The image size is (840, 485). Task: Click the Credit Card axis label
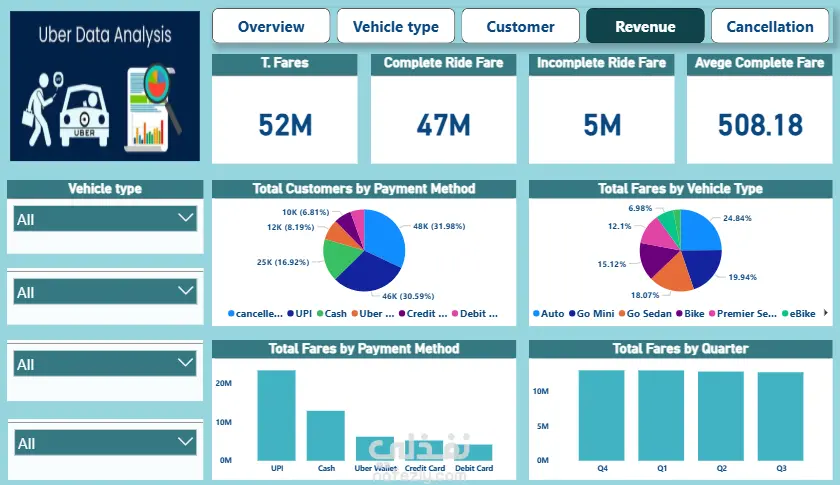(x=425, y=468)
